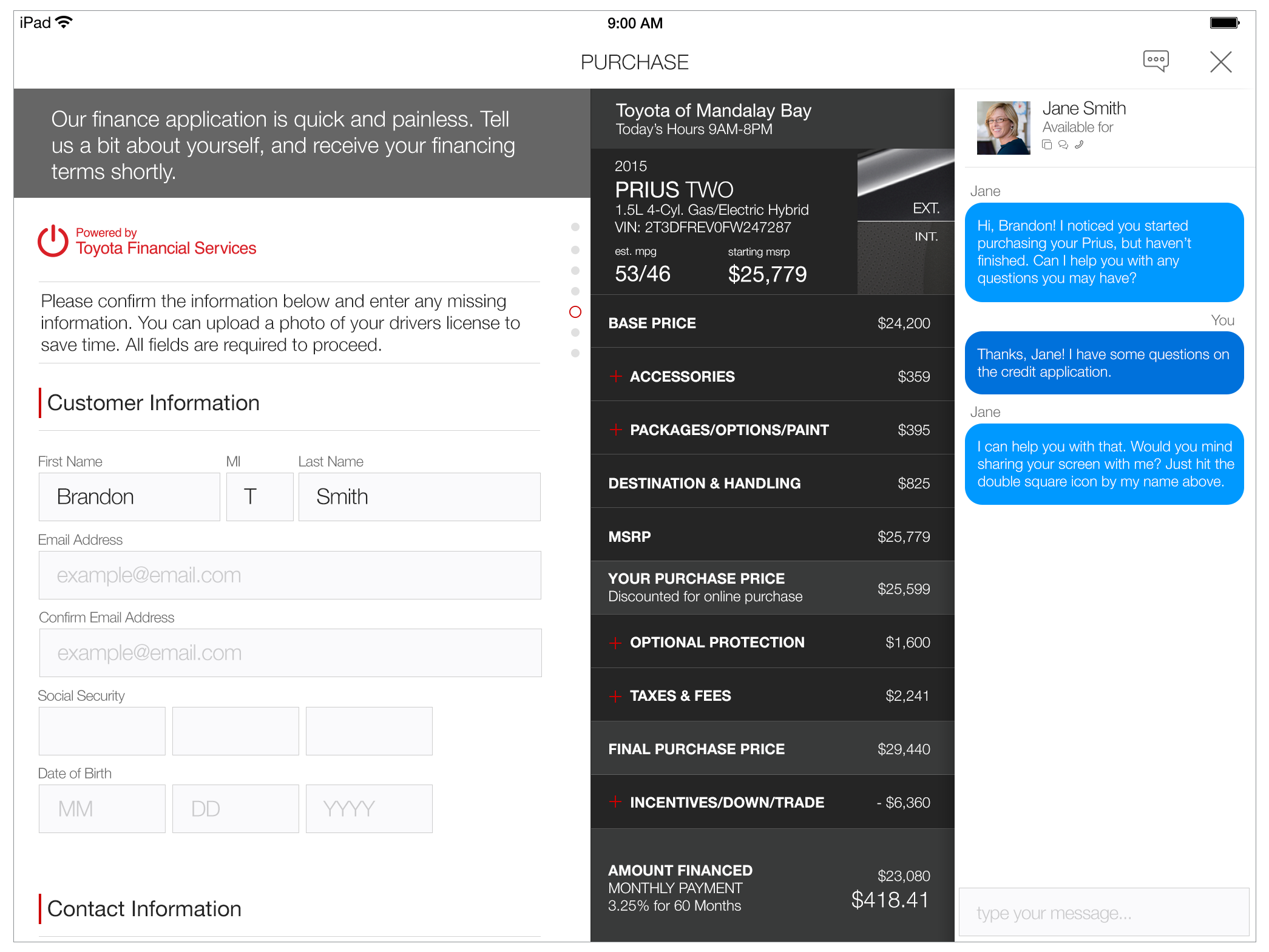Select the bottommost grey step dot
Screen dimensions: 1269x952
click(x=575, y=353)
